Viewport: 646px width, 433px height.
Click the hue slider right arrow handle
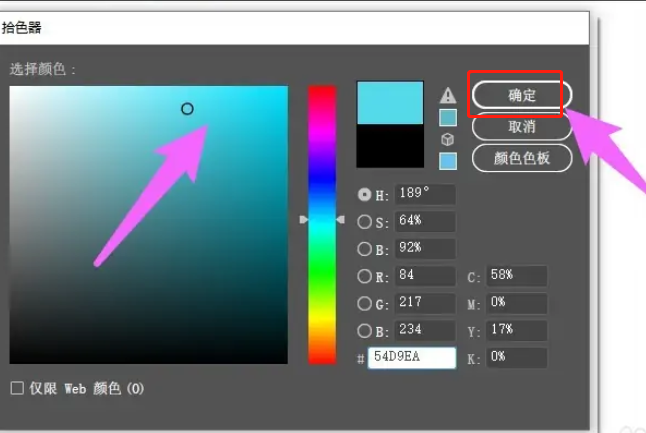tap(340, 219)
